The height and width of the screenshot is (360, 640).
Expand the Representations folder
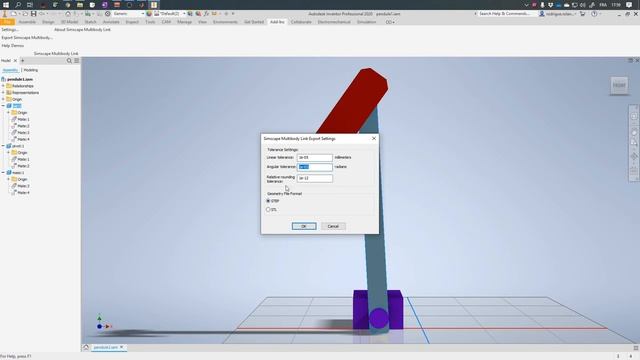3,93
